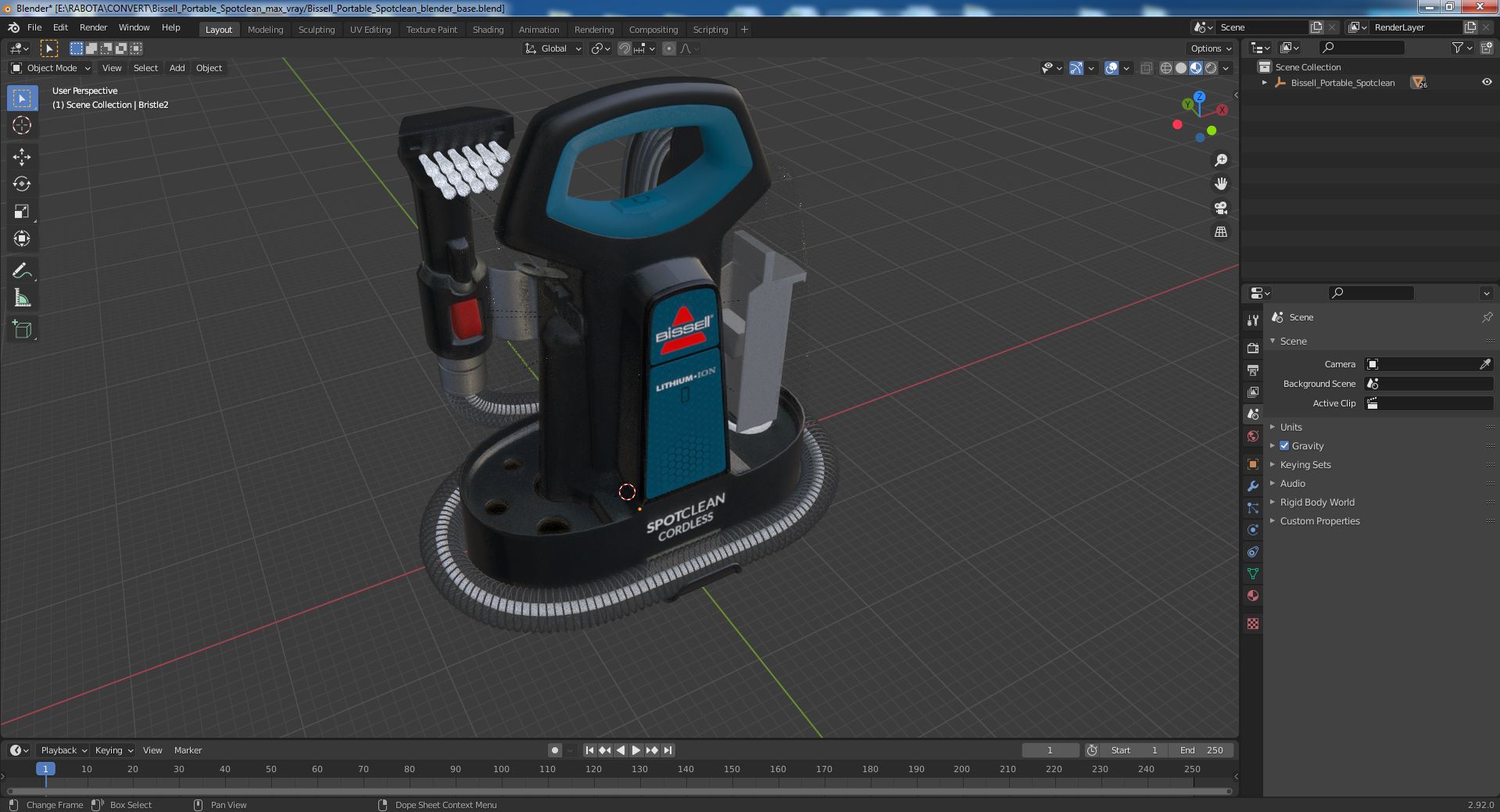The height and width of the screenshot is (812, 1500).
Task: Jump to the end frame
Action: (x=668, y=750)
